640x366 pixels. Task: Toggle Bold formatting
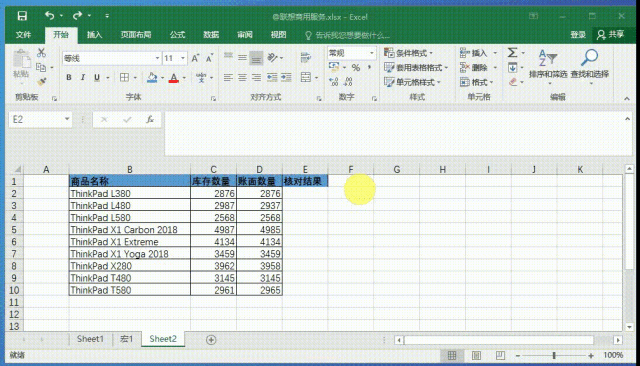pos(69,78)
